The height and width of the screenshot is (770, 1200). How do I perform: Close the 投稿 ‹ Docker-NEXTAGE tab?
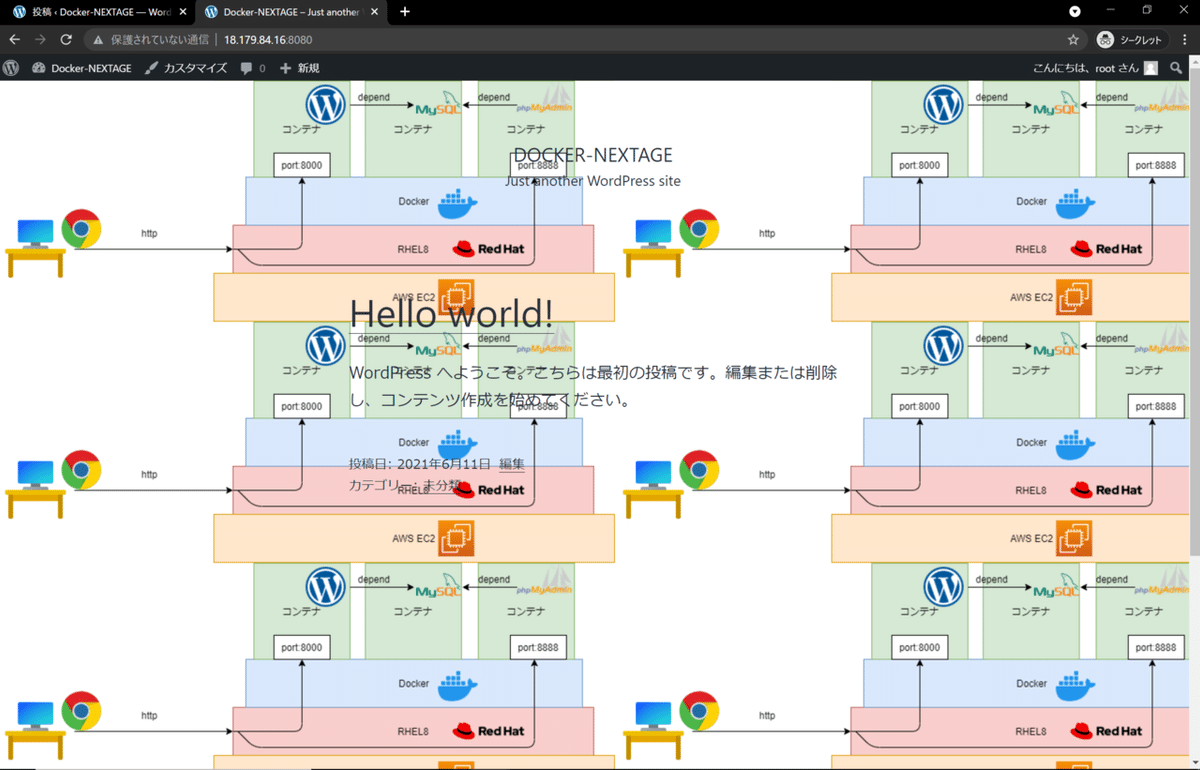[x=183, y=12]
